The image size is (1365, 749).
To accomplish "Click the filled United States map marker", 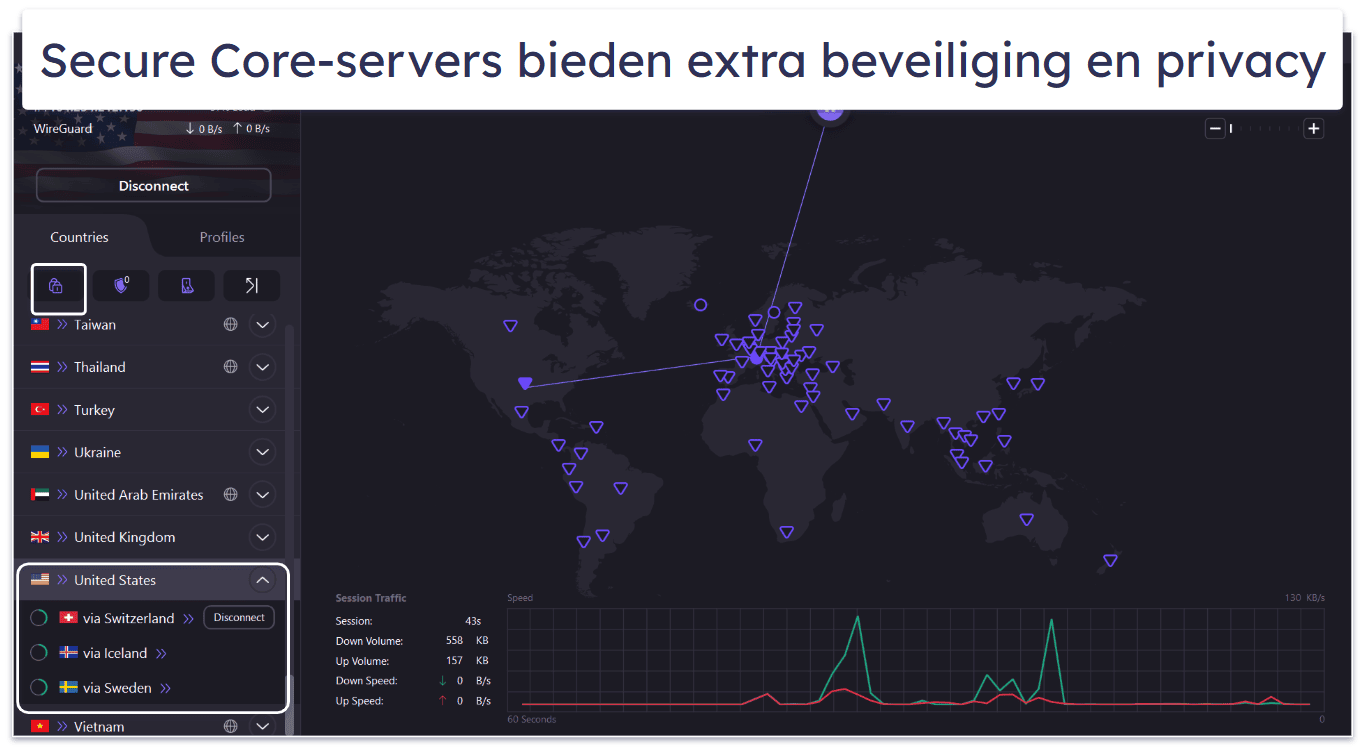I will click(525, 383).
